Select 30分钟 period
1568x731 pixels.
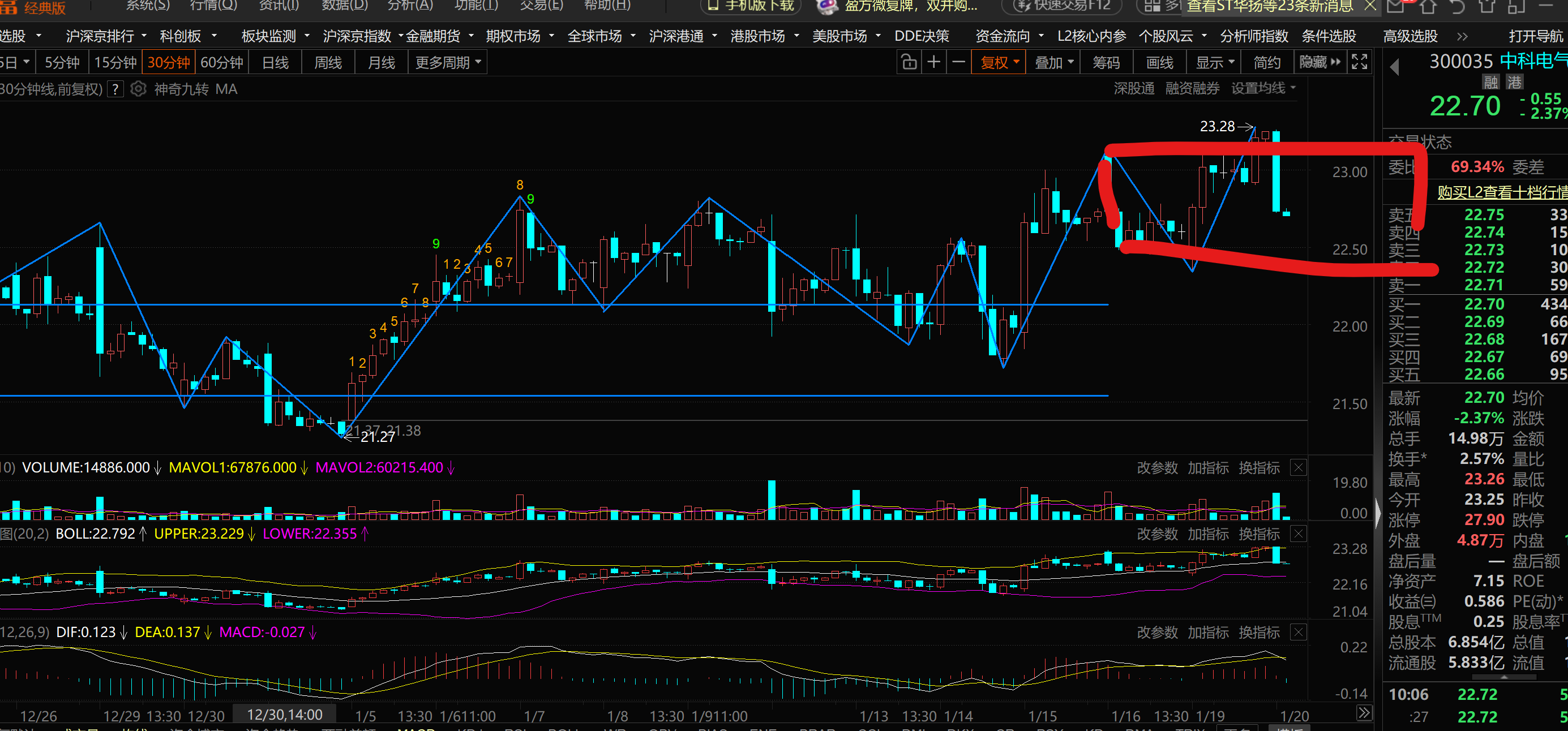[x=169, y=63]
